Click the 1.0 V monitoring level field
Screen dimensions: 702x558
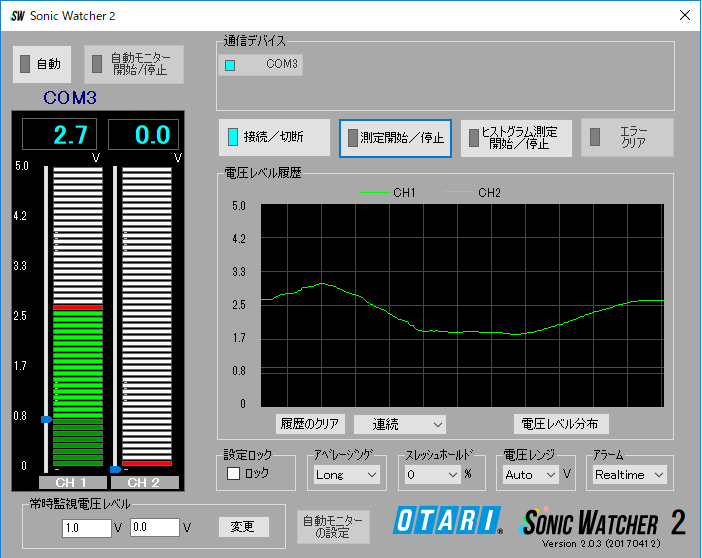click(86, 527)
